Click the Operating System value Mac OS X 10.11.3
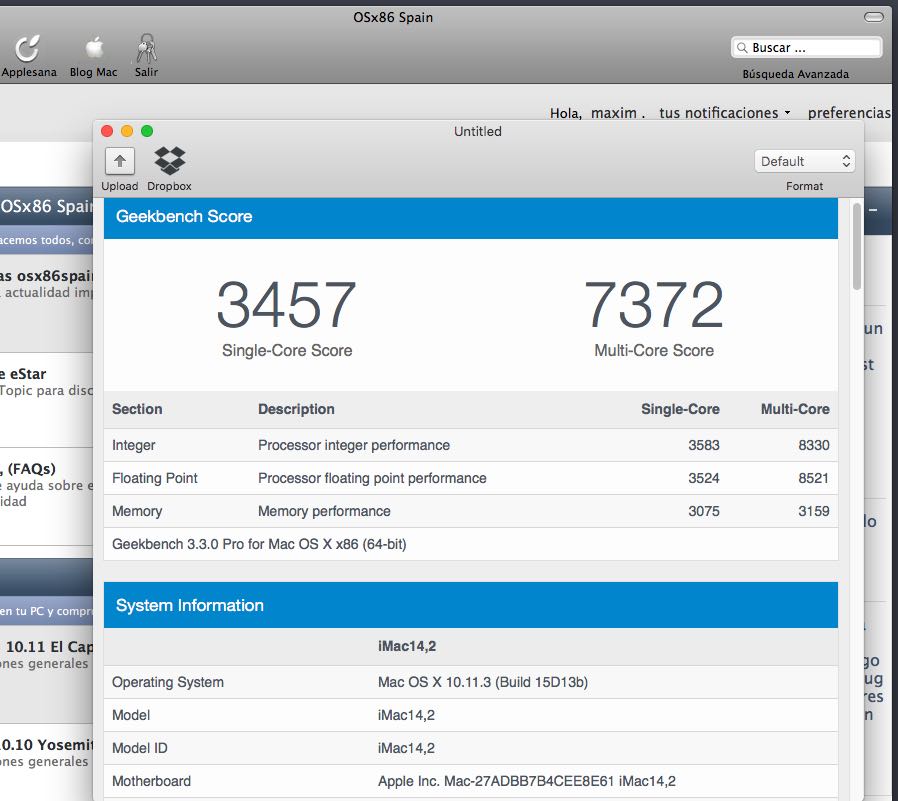898x801 pixels. 483,682
